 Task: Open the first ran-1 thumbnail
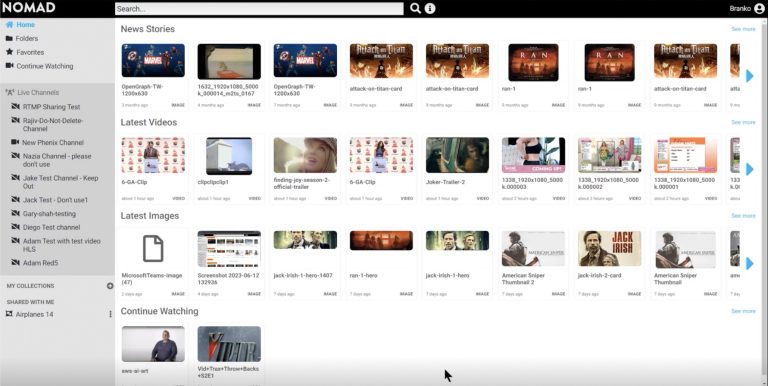(533, 62)
